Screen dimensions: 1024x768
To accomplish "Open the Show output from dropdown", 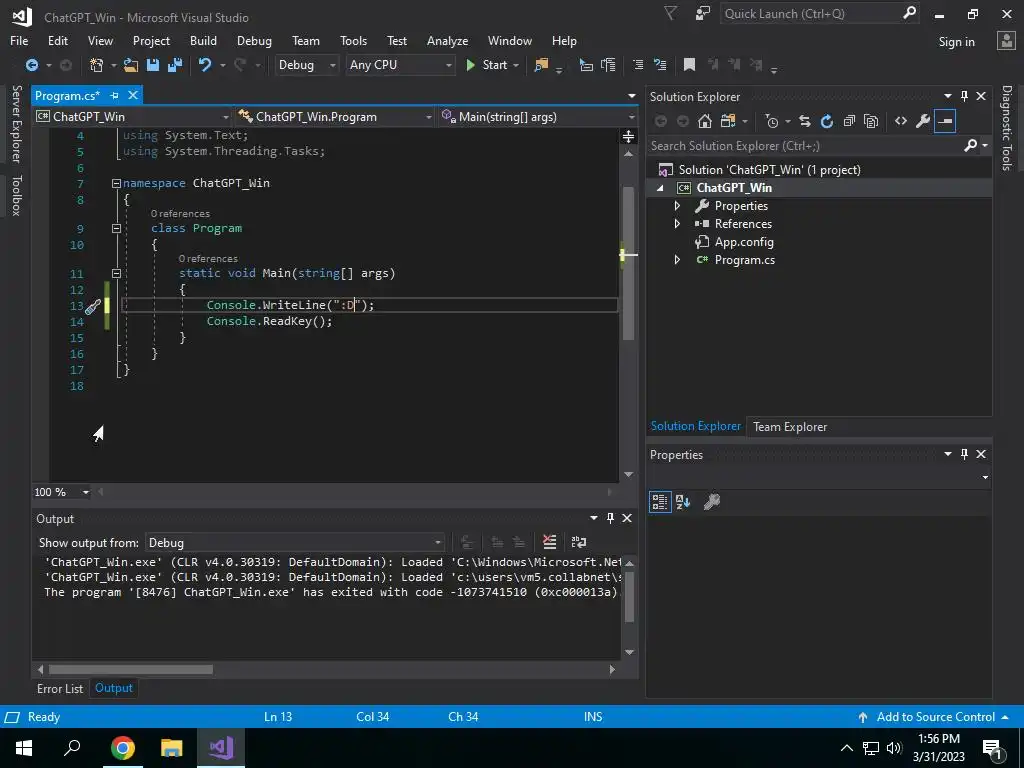I will tap(295, 543).
